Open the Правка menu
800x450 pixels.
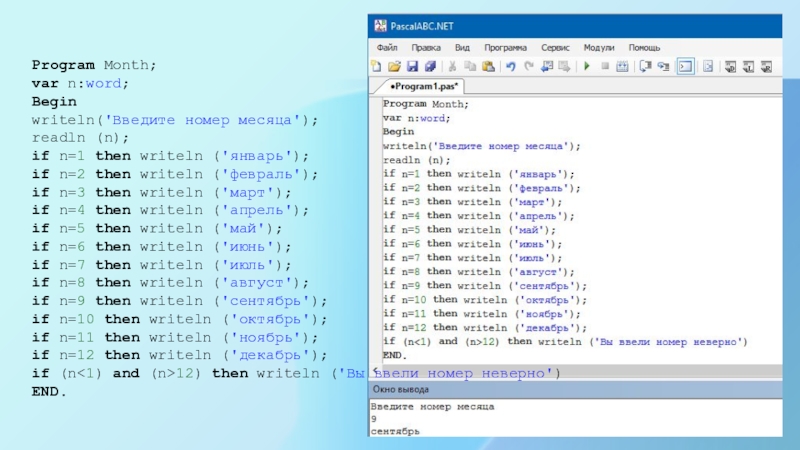426,47
